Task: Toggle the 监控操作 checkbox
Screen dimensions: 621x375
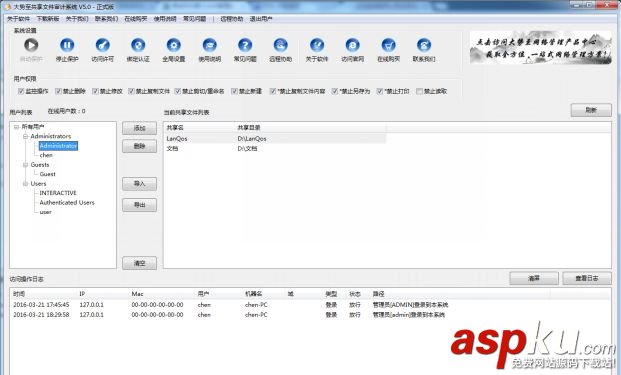Action: pos(21,91)
